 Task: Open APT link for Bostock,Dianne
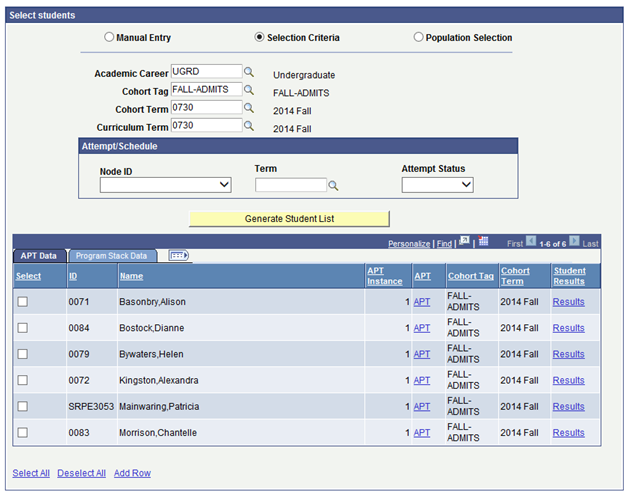pos(422,328)
